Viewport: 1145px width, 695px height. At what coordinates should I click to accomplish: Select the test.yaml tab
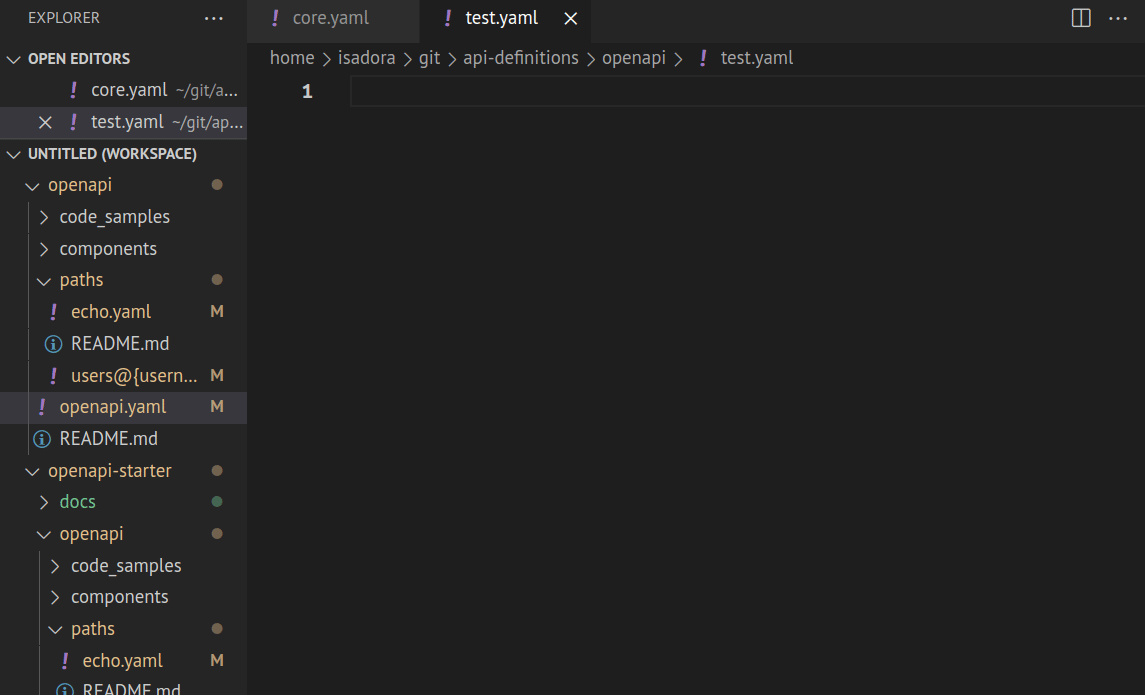(505, 17)
